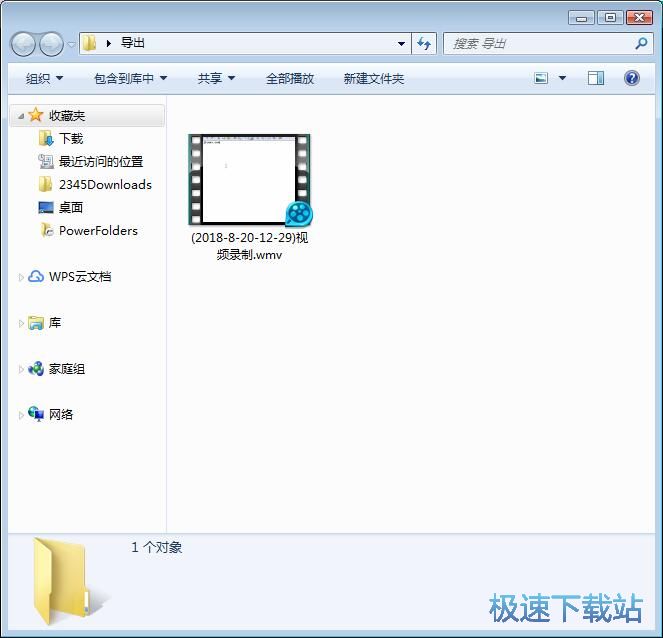663x638 pixels.
Task: Open the 组织 menu
Action: 44,79
